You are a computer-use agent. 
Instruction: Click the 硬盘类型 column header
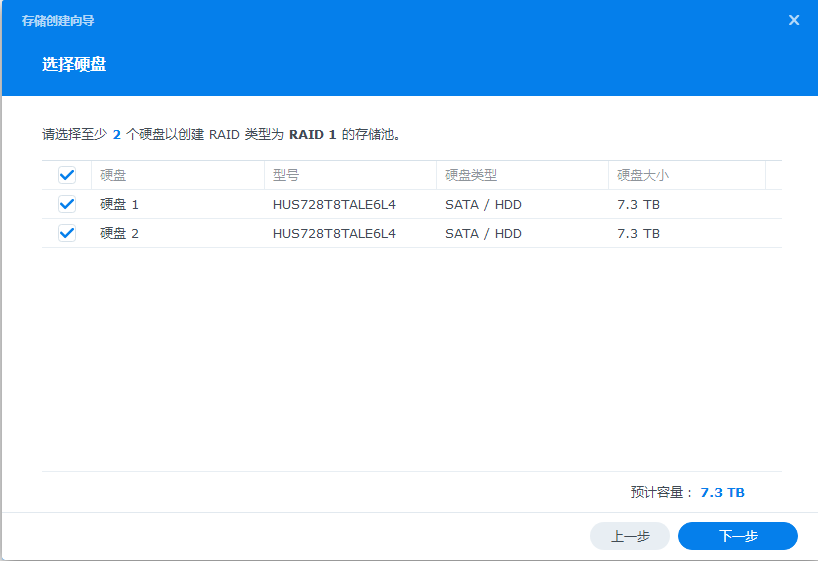pyautogui.click(x=471, y=175)
